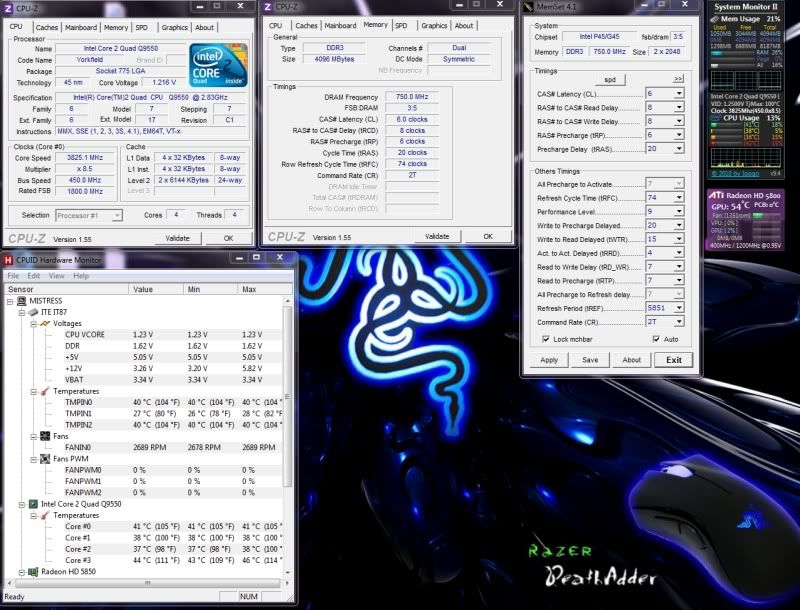Click the >> expand button in MemSet Timings
The width and height of the screenshot is (800, 610).
click(678, 79)
